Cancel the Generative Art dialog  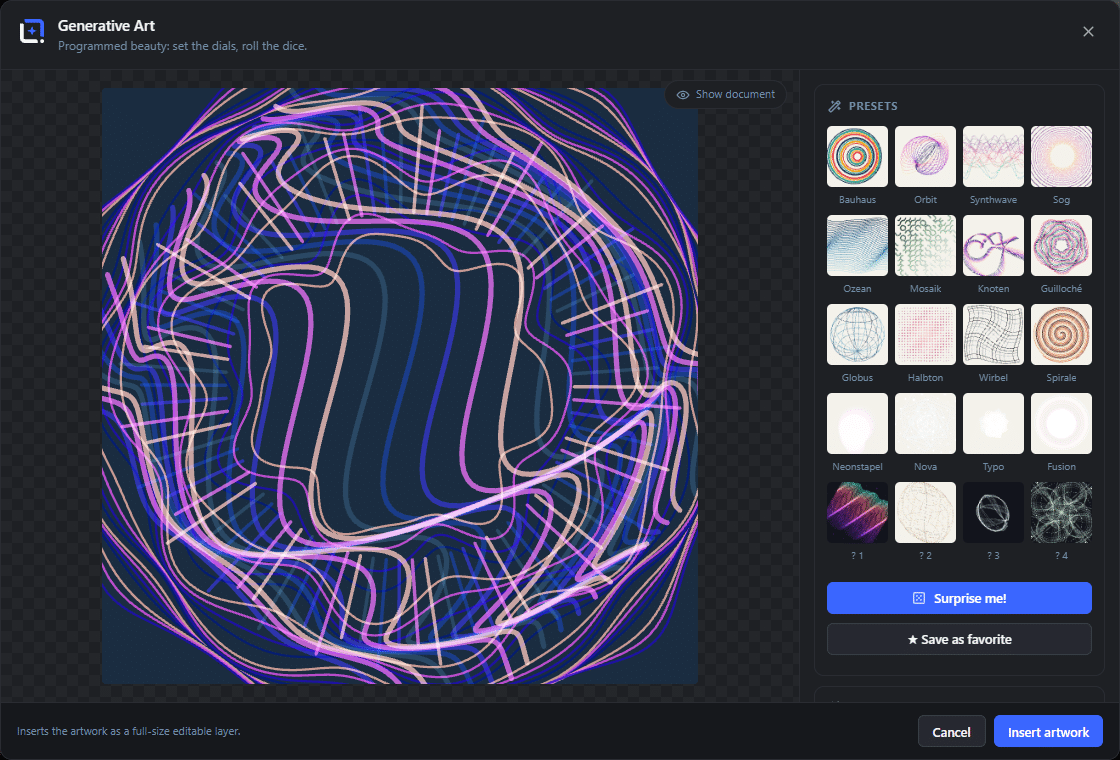click(951, 731)
